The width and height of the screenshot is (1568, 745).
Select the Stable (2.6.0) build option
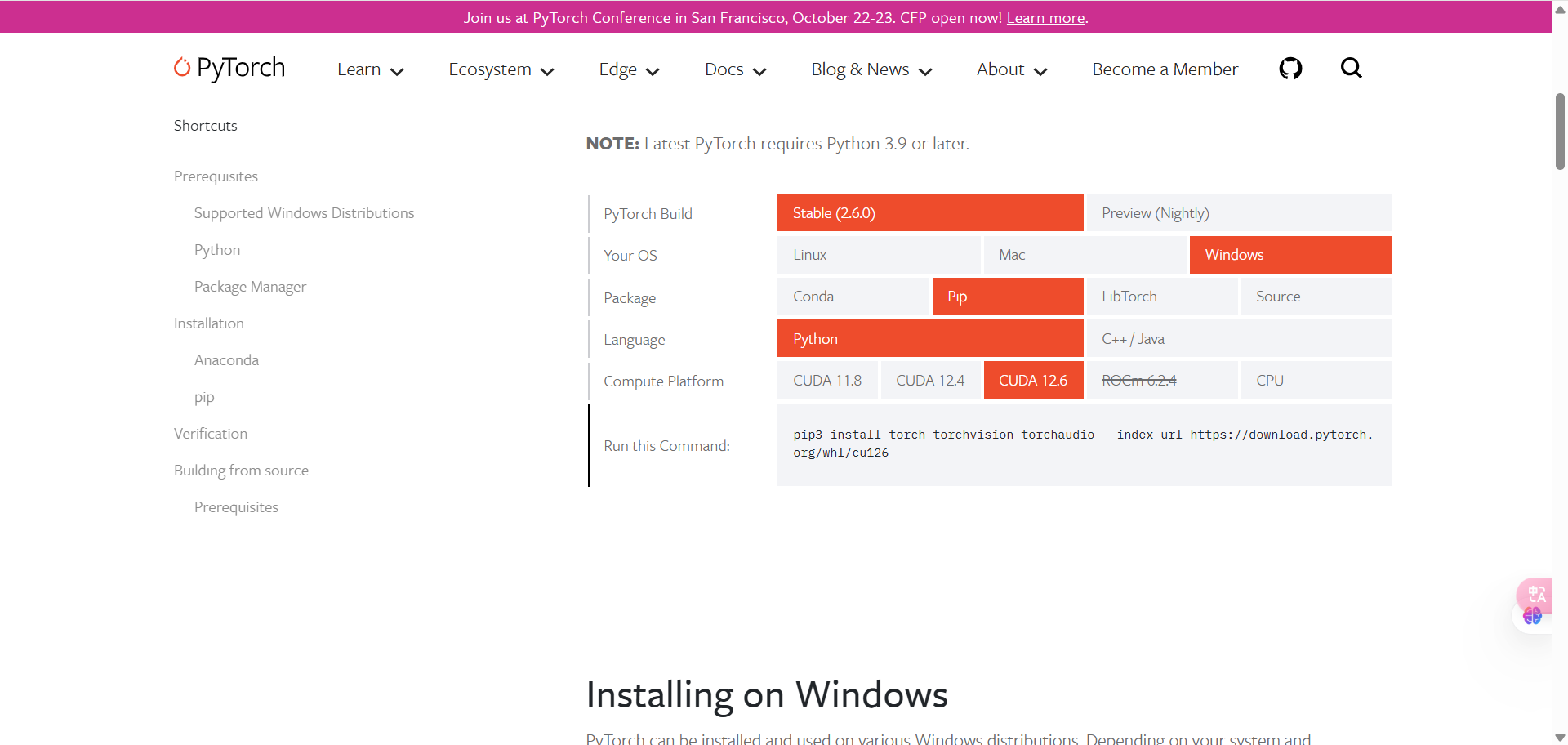[930, 212]
